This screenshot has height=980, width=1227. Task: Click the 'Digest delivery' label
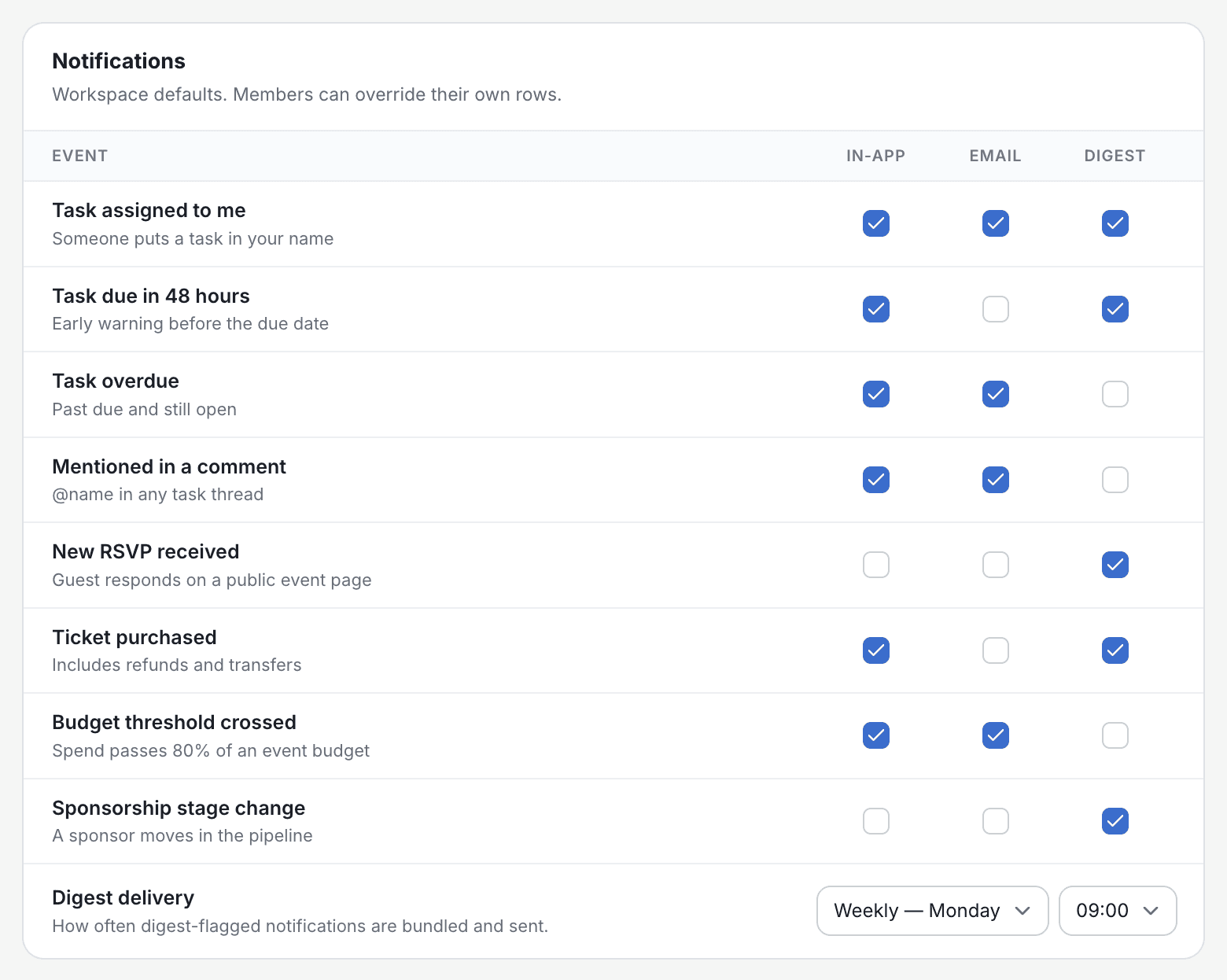point(123,897)
